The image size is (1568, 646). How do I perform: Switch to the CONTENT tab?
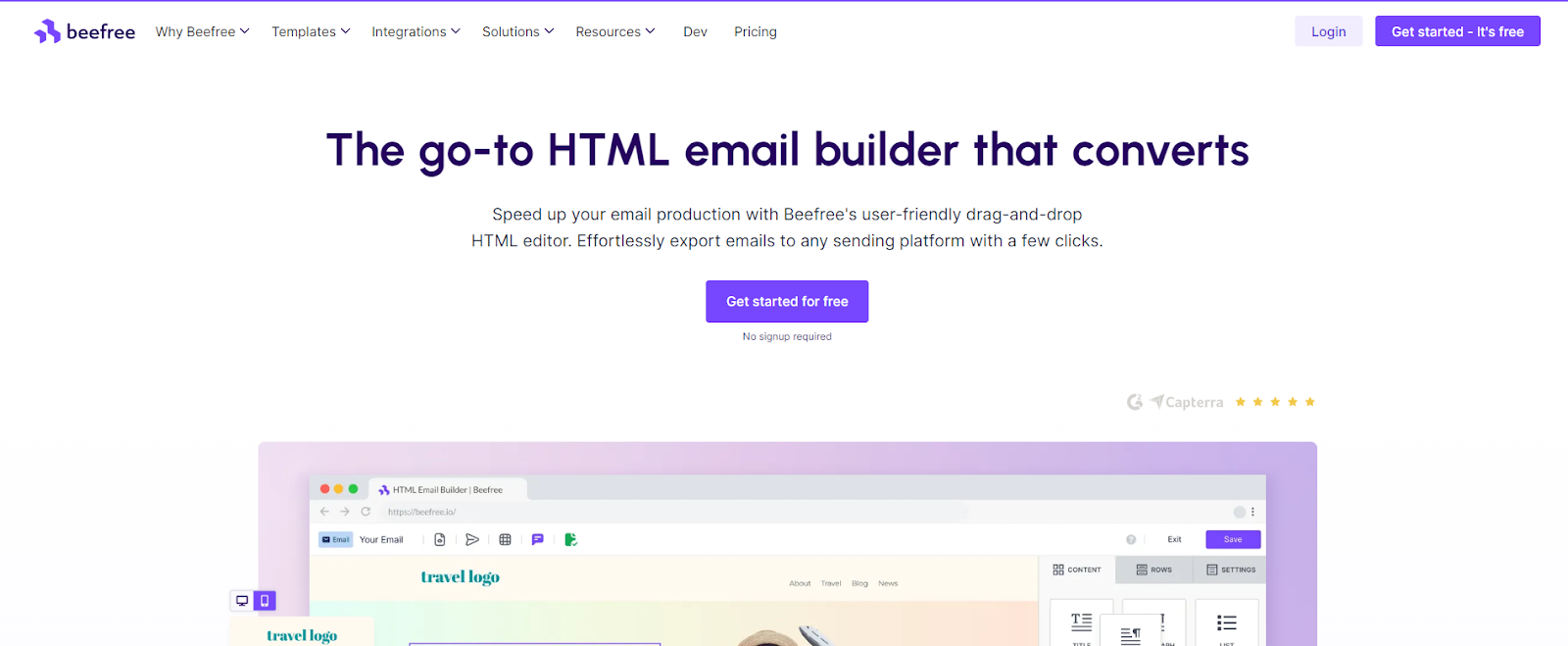click(x=1077, y=570)
